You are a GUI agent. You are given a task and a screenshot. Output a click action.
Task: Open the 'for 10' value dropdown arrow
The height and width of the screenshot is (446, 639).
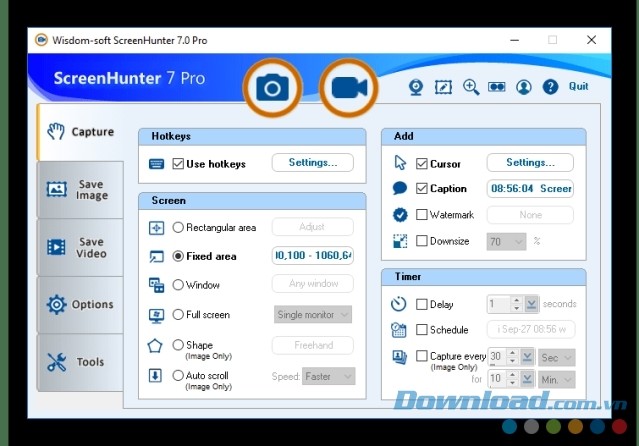coord(527,379)
